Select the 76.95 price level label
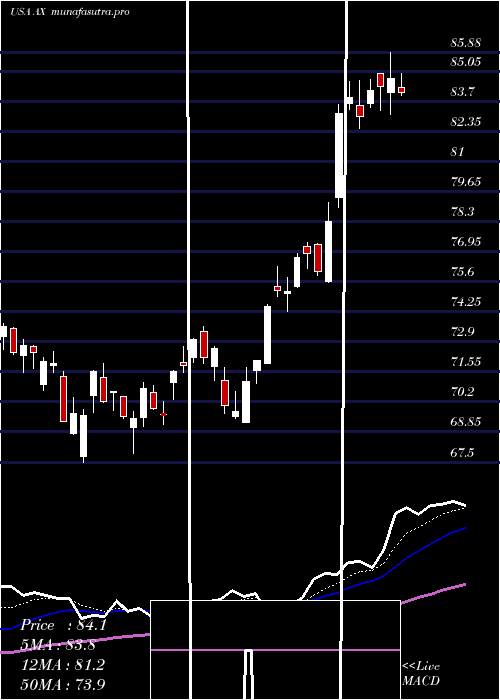Viewport: 500px width, 700px height. click(x=466, y=242)
